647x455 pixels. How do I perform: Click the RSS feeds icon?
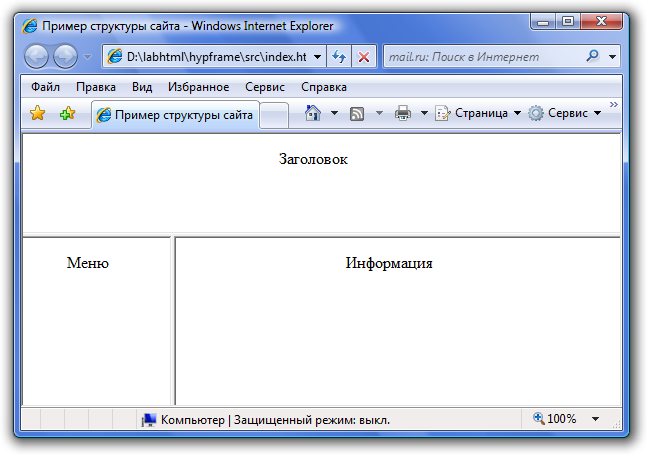357,113
